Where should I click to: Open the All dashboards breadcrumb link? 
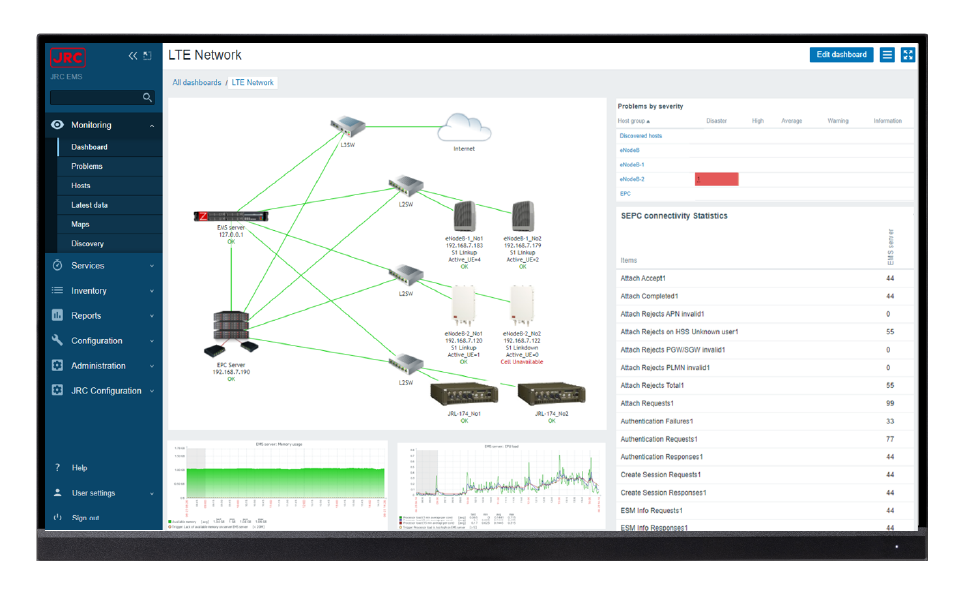coord(196,82)
